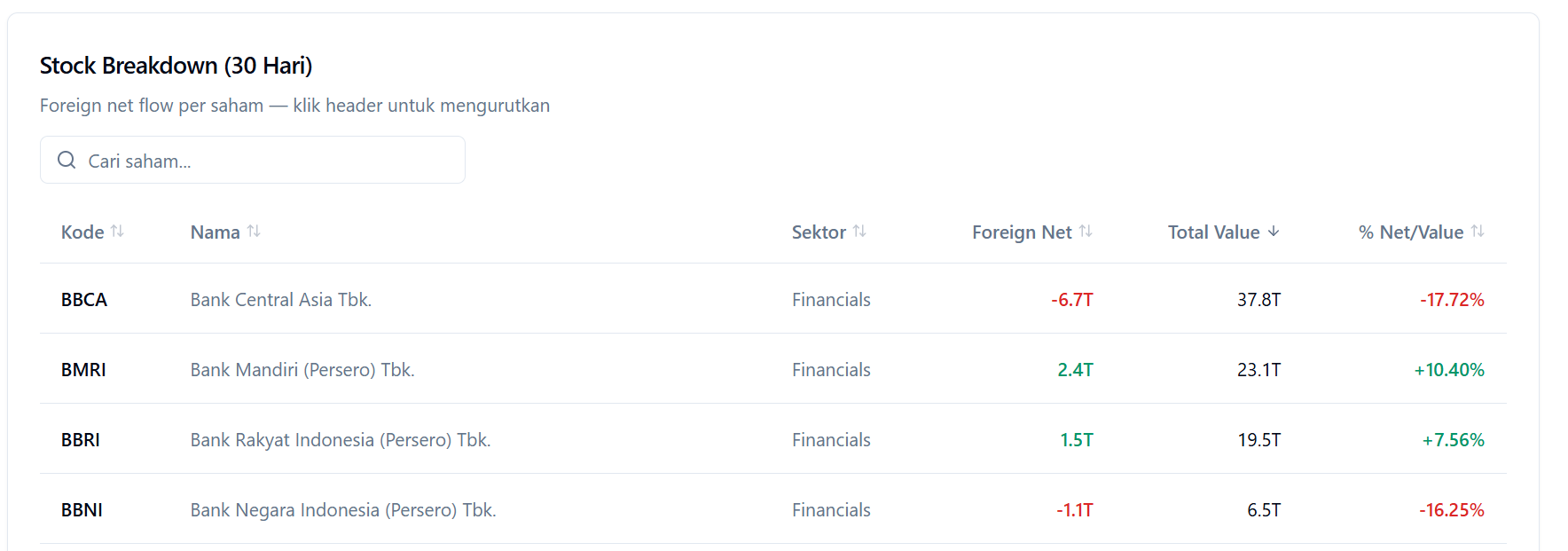Click the Kode column sort icon
The width and height of the screenshot is (1568, 551).
pos(117,232)
